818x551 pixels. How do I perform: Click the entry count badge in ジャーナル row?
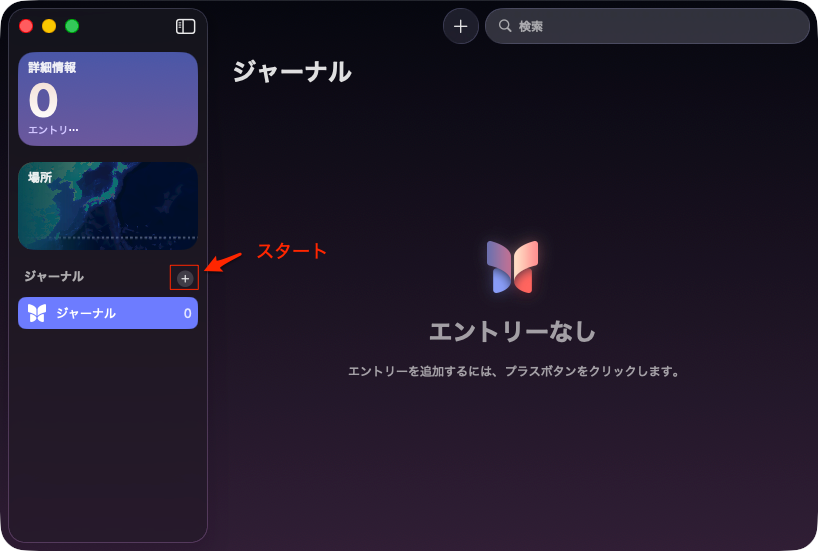click(x=187, y=313)
